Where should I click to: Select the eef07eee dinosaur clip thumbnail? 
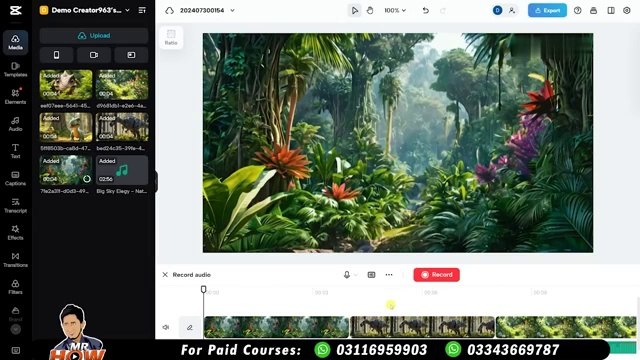click(66, 84)
